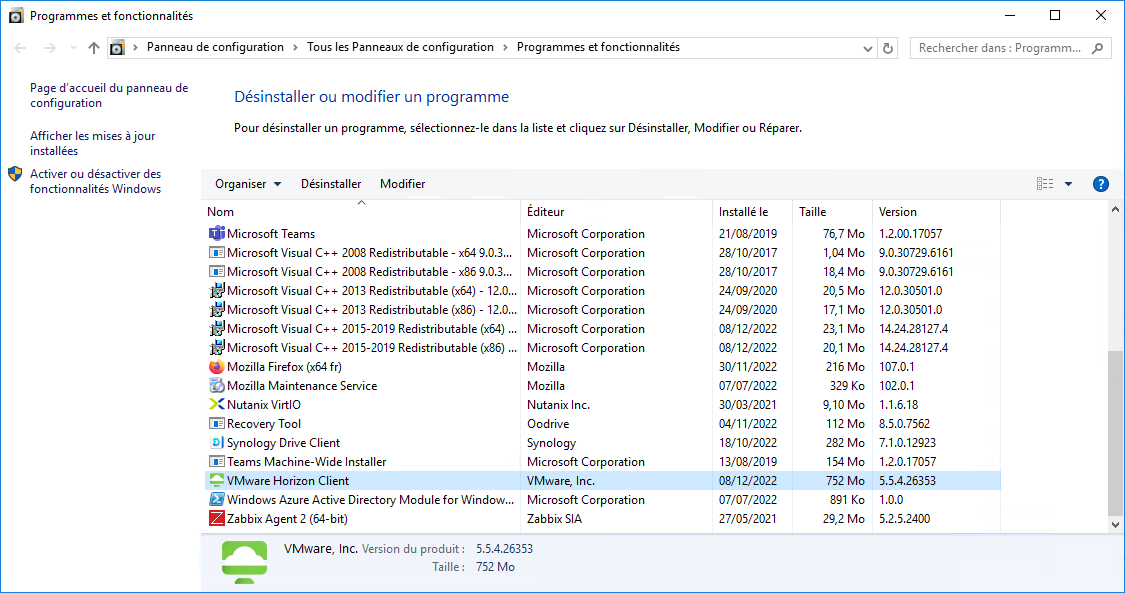The image size is (1125, 593).
Task: Click the Microsoft Teams program icon
Action: coord(216,234)
